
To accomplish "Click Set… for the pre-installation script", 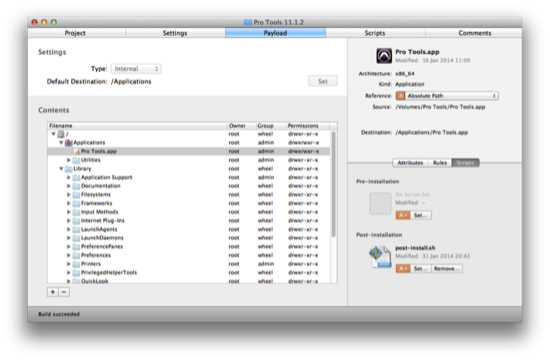I will pyautogui.click(x=421, y=215).
